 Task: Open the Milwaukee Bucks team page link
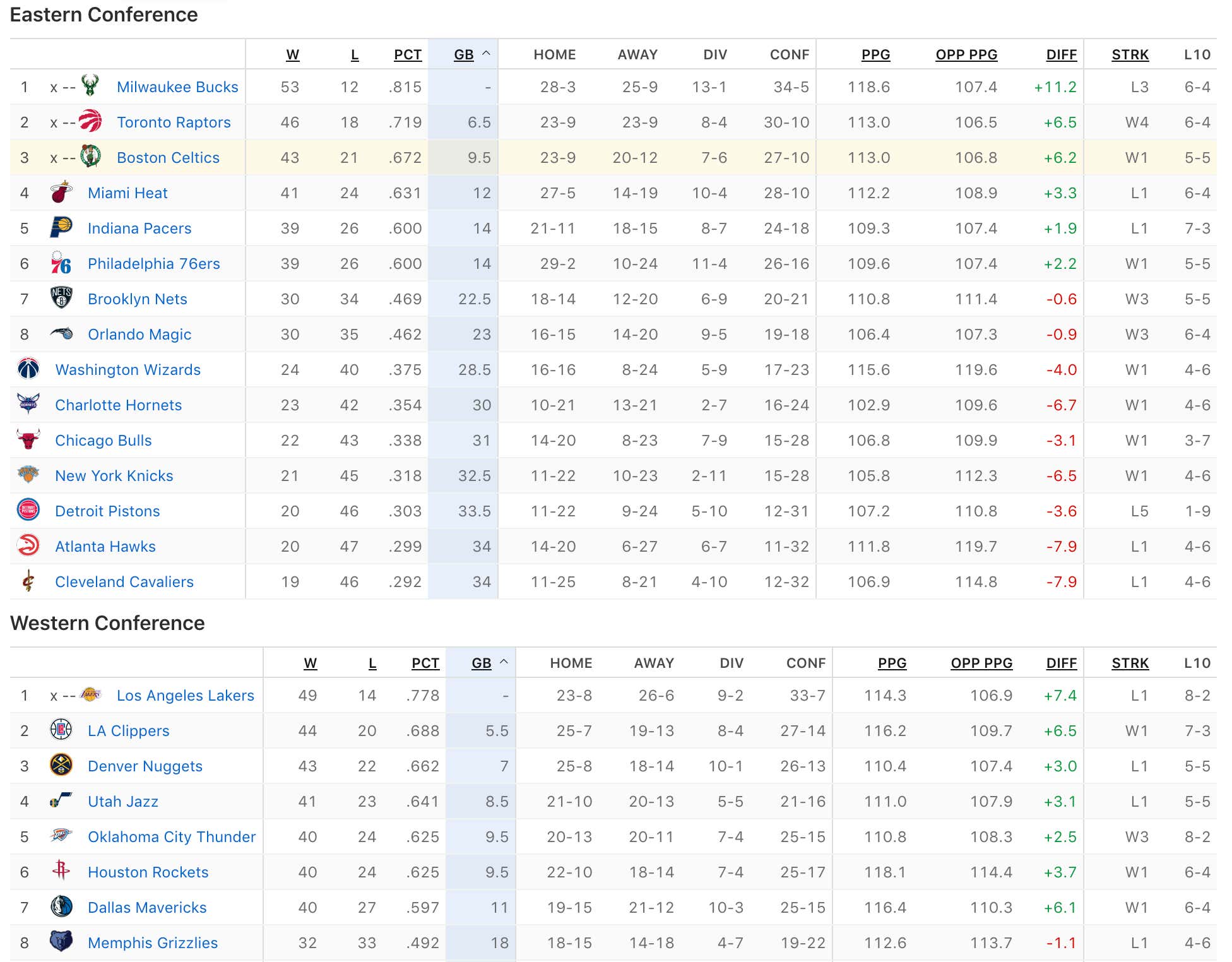click(177, 87)
